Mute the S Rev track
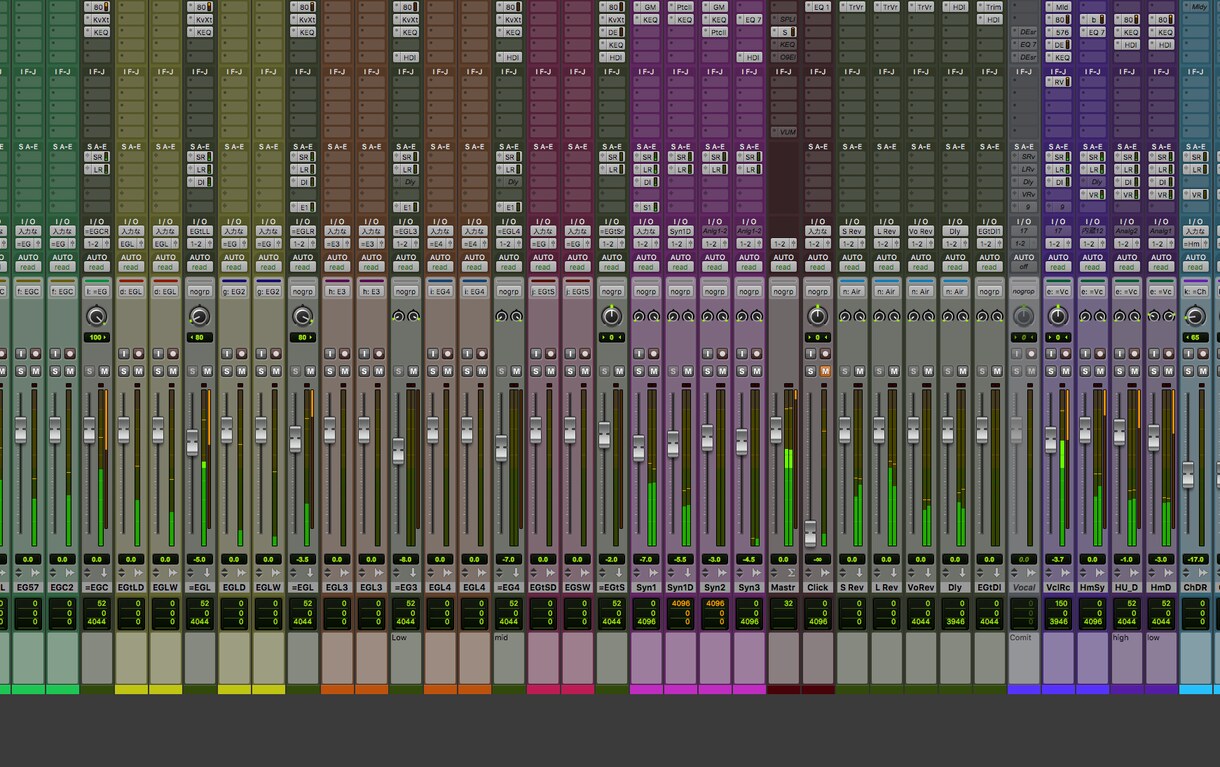Viewport: 1220px width, 767px height. [x=859, y=371]
